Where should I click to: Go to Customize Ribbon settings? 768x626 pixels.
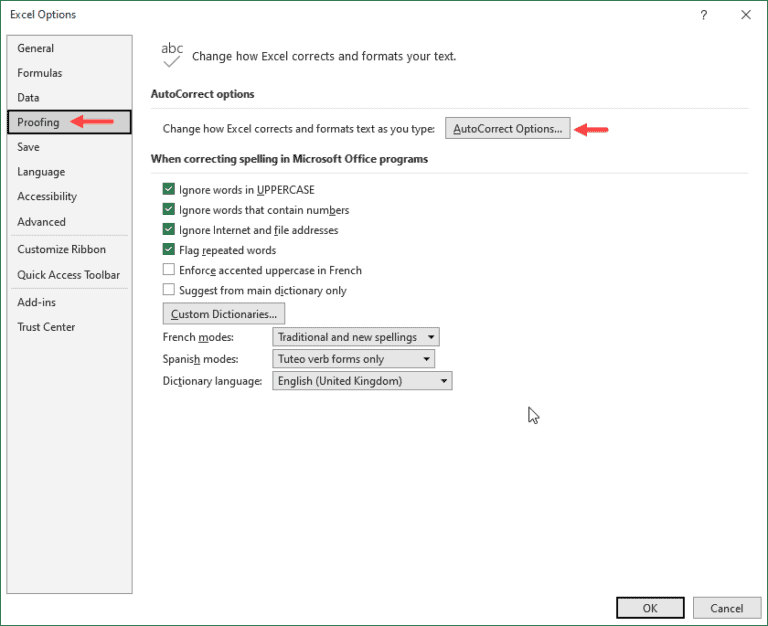(x=61, y=249)
